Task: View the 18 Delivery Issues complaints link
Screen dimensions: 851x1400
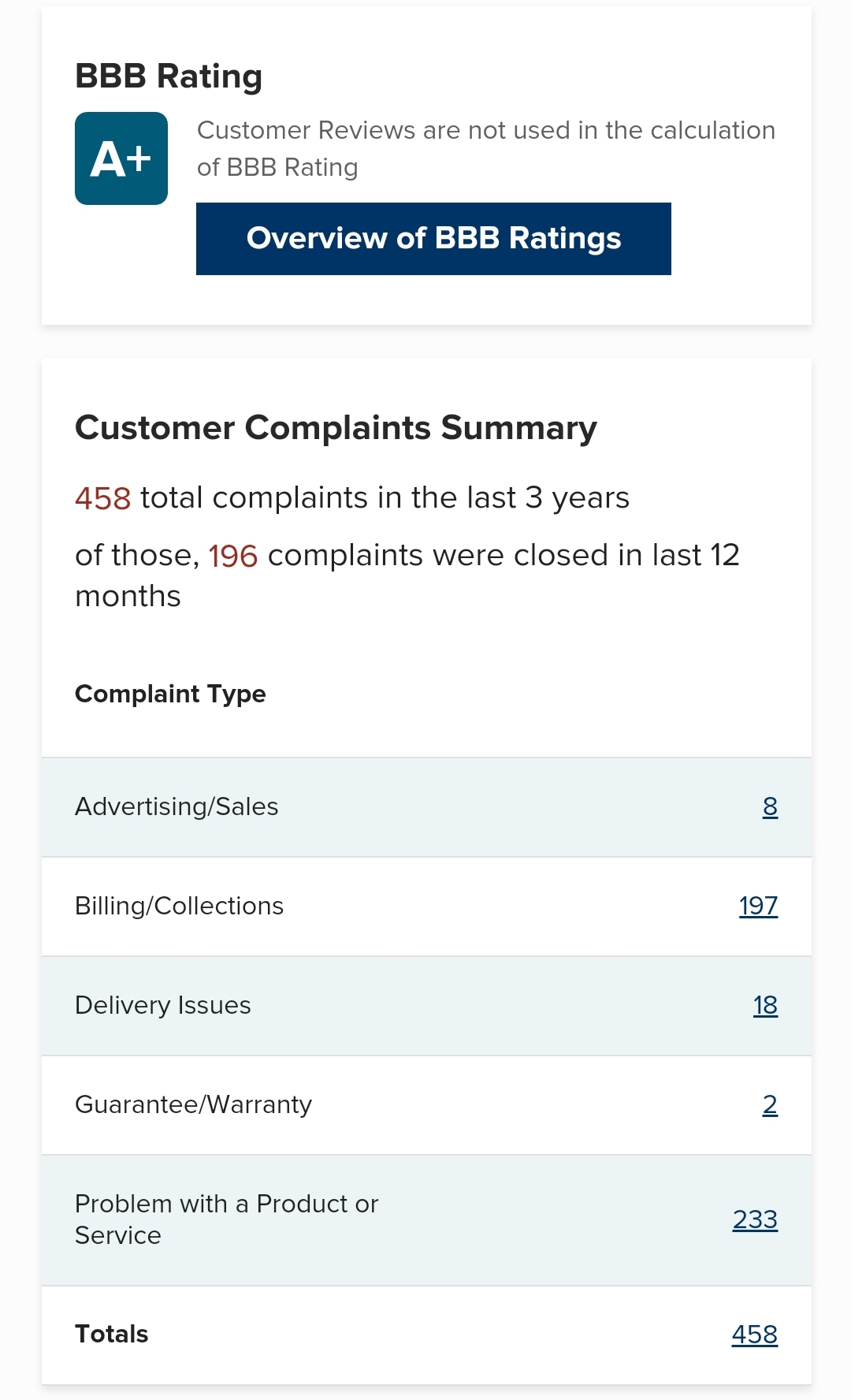Action: tap(765, 1005)
